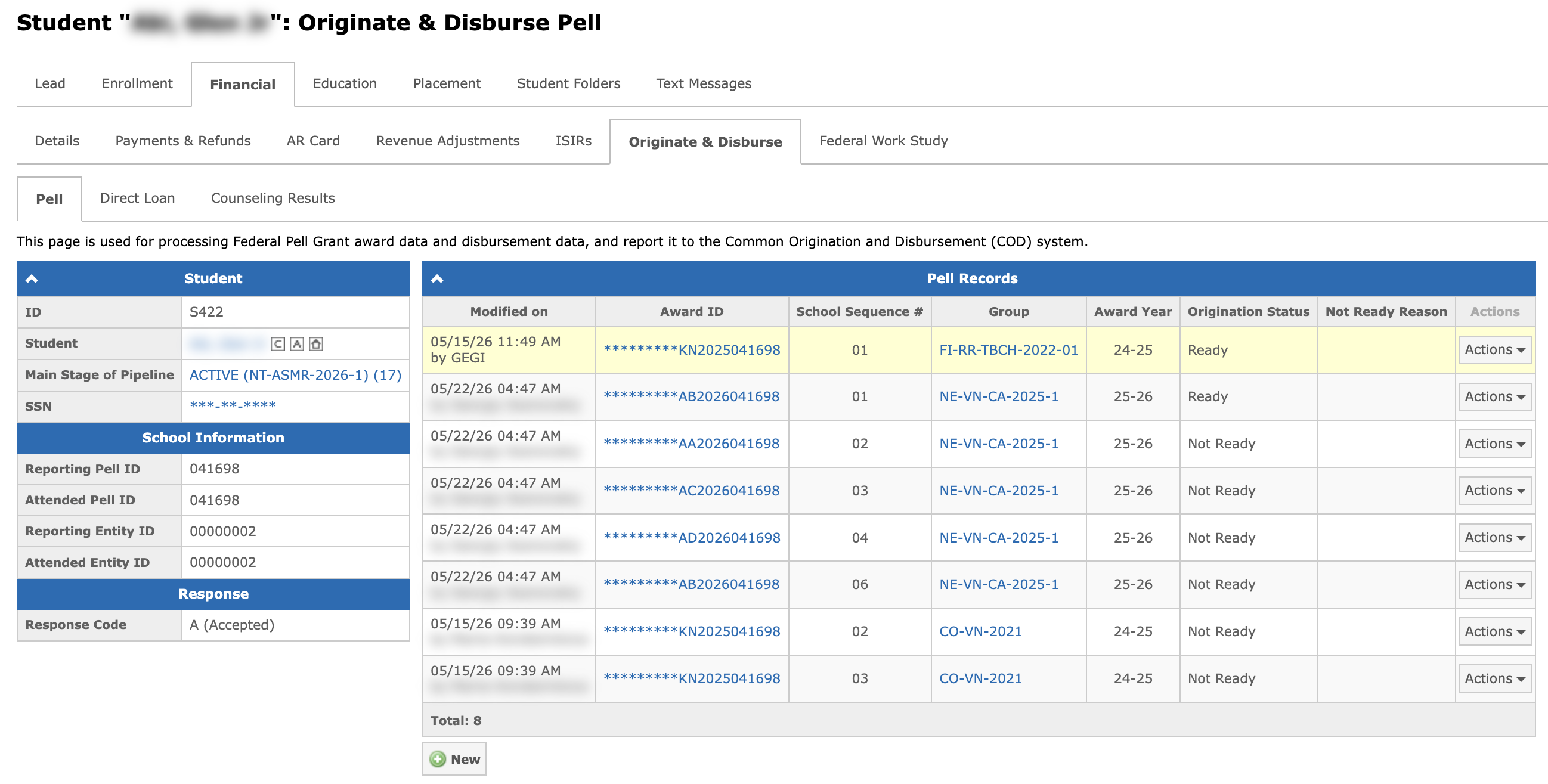The image size is (1548, 784).
Task: Click the boxed C icon beside the student name
Action: tap(278, 343)
